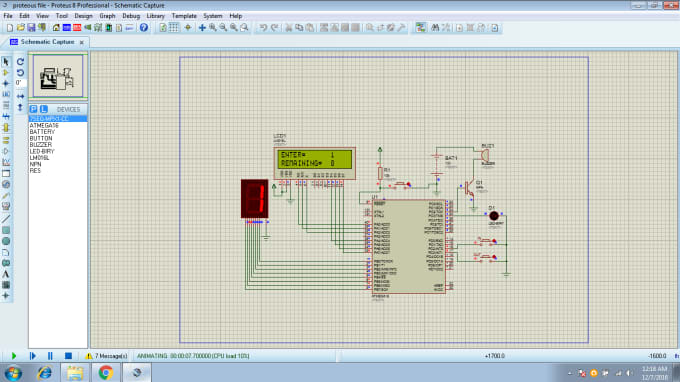680x382 pixels.
Task: Pause the running simulation
Action: tap(50, 356)
